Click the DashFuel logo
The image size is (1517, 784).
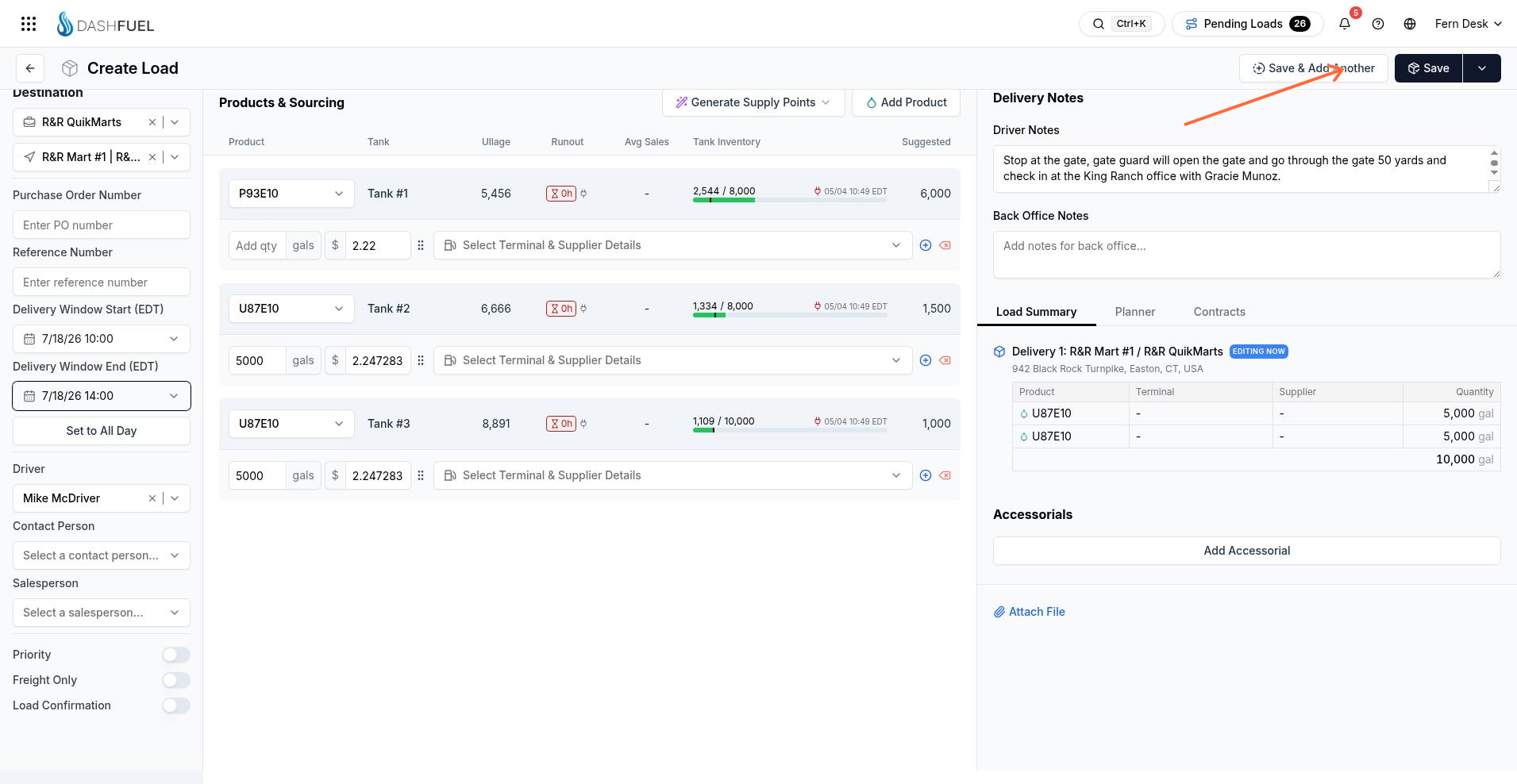(x=106, y=25)
